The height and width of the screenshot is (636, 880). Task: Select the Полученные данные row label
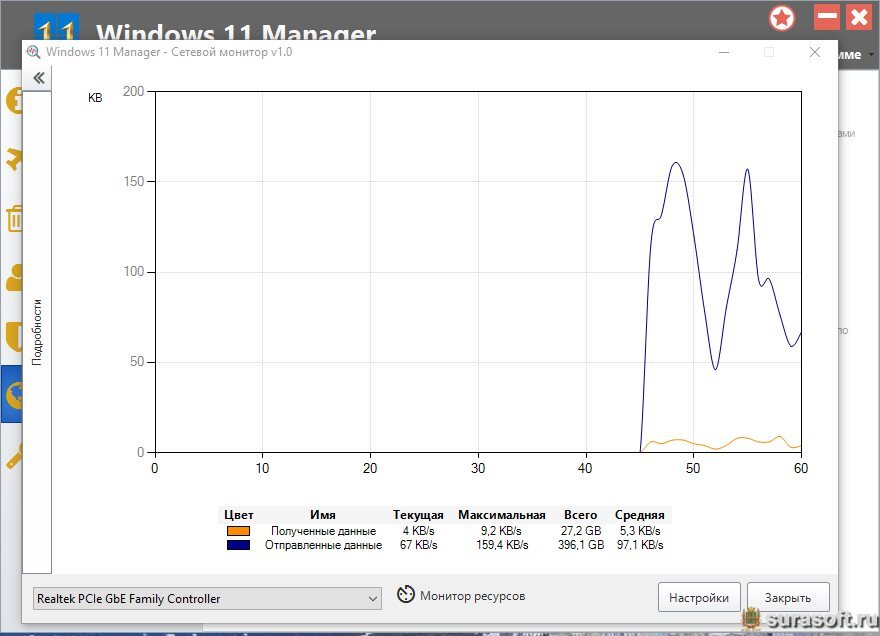click(323, 530)
